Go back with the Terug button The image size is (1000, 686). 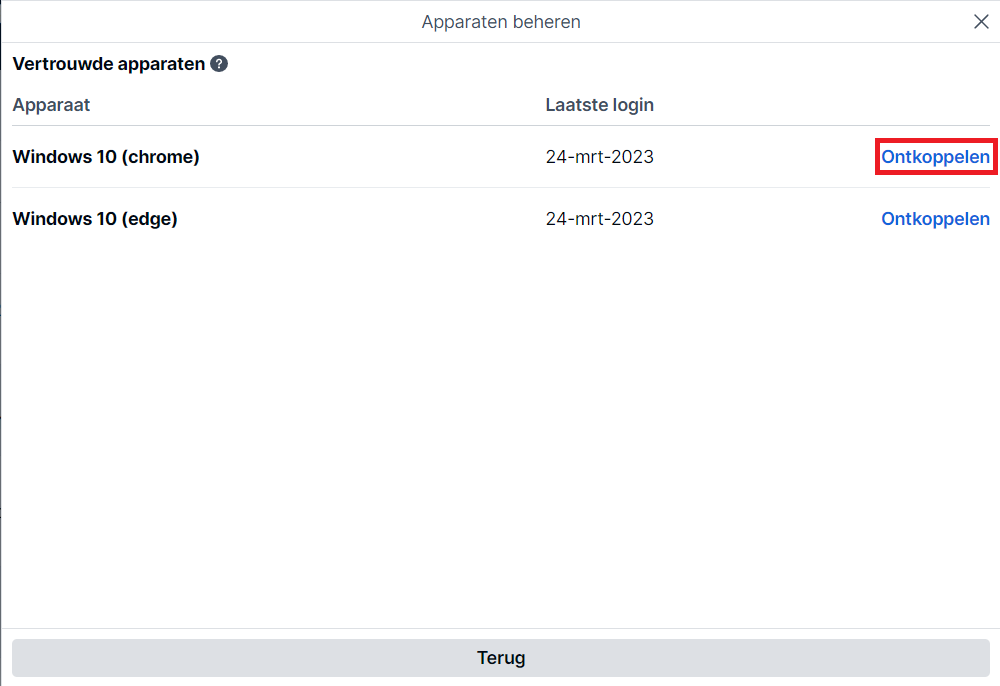pos(501,658)
